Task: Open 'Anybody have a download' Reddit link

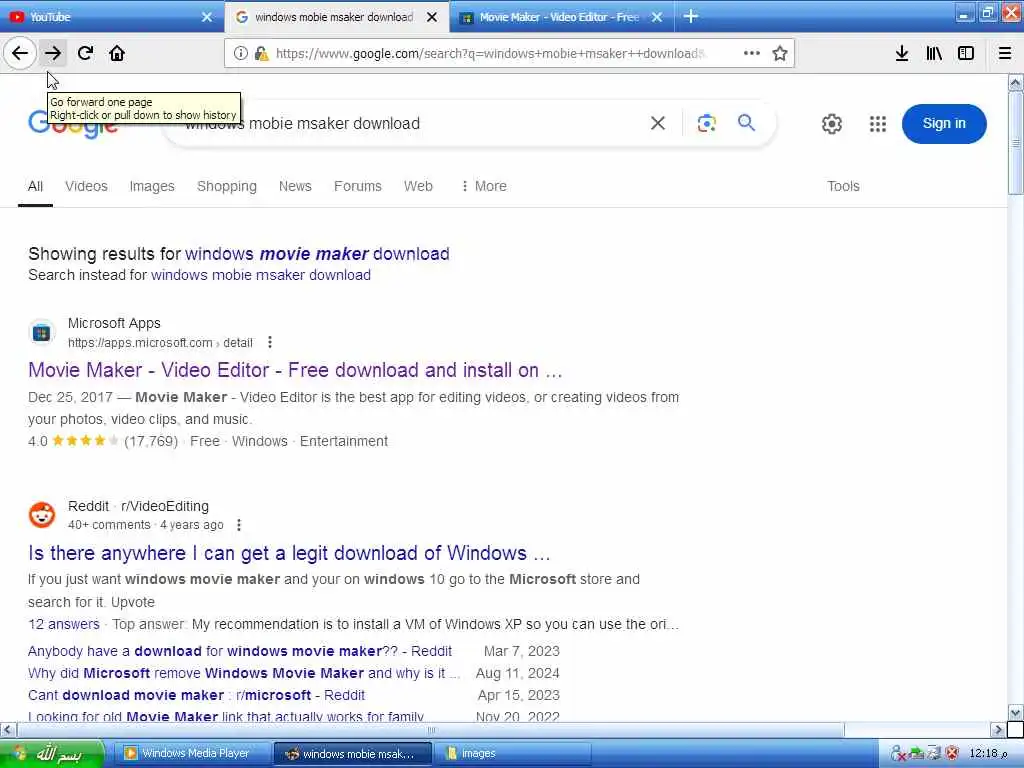Action: (240, 651)
